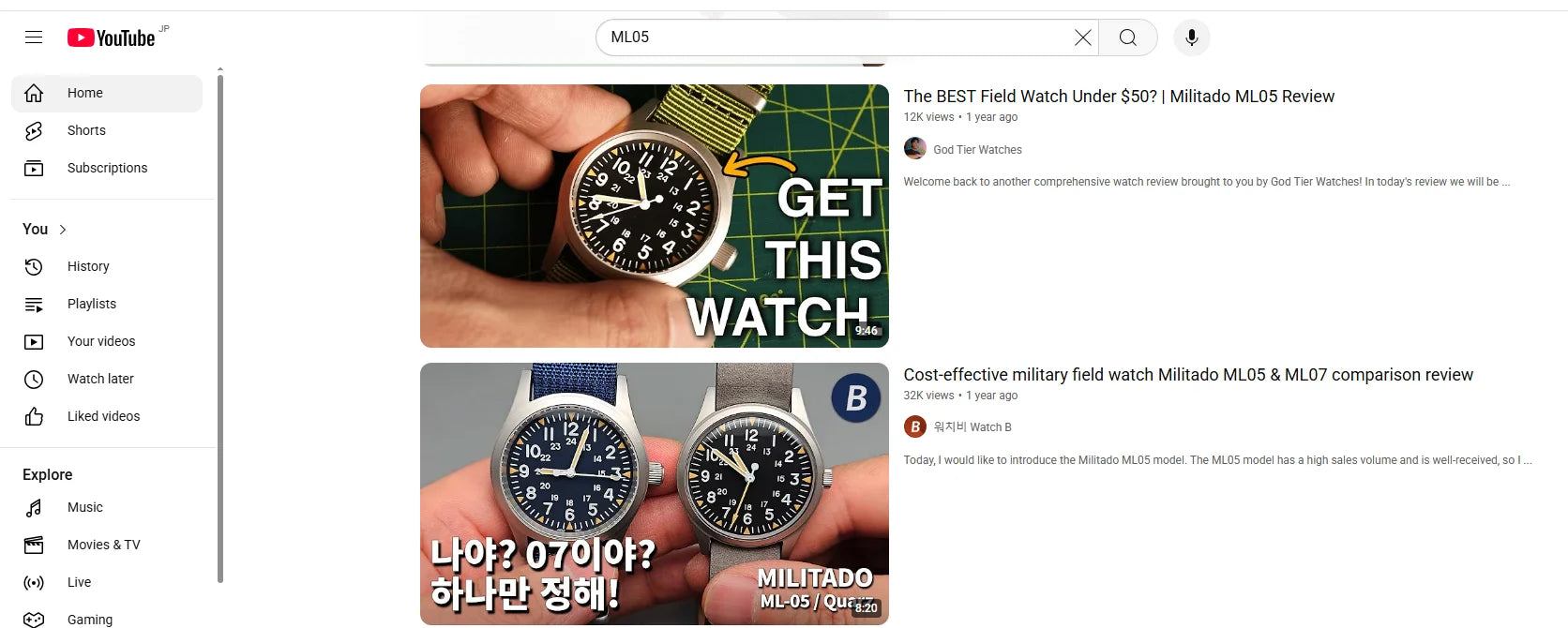1568x628 pixels.
Task: Expand the You section chevron
Action: pyautogui.click(x=63, y=230)
